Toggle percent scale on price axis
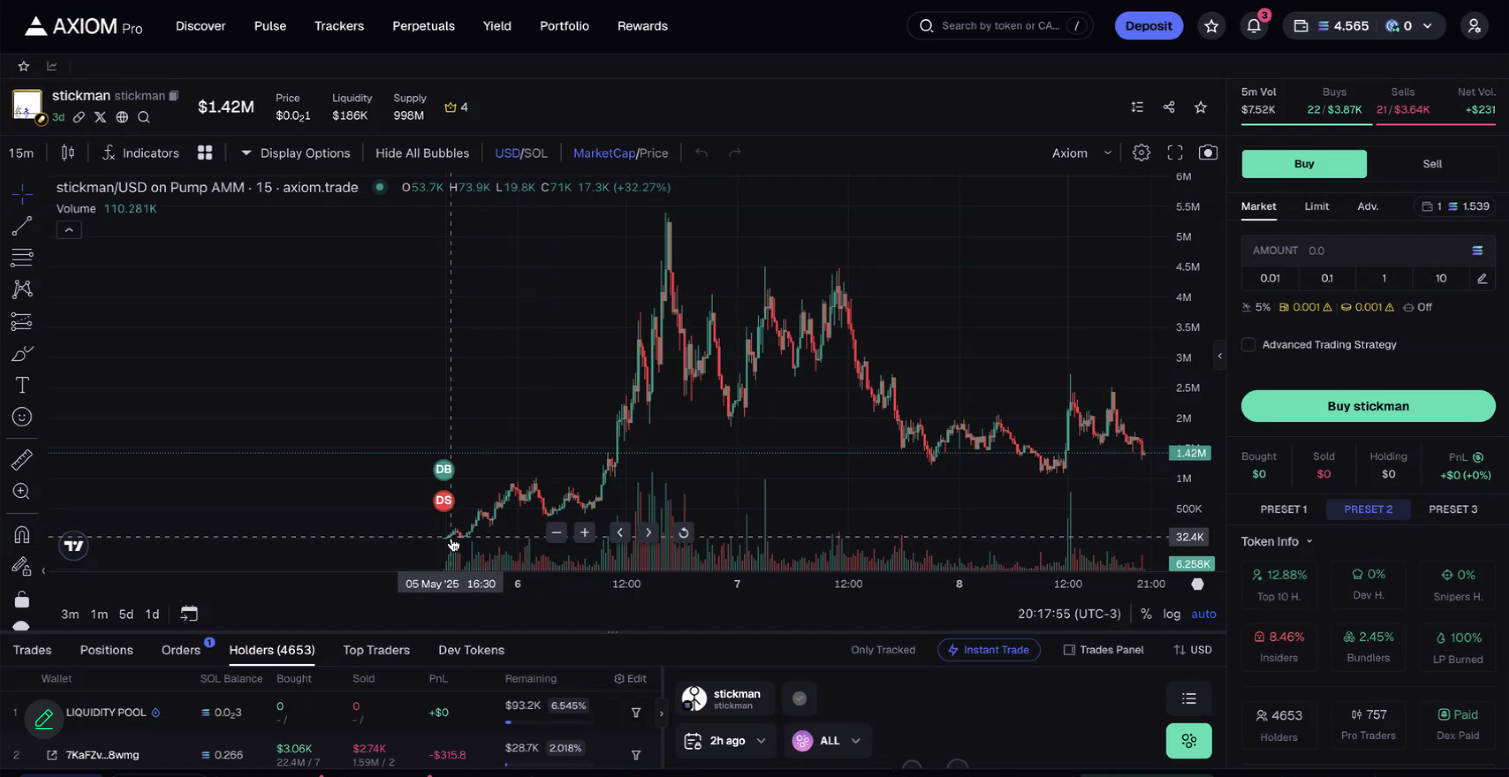1509x777 pixels. point(1146,614)
